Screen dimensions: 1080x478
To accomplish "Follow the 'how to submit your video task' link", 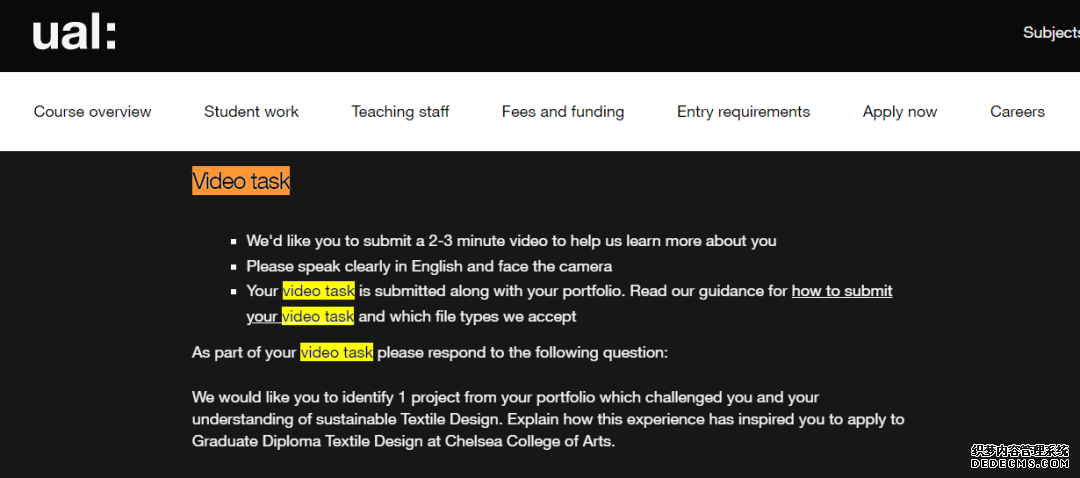I will click(x=842, y=291).
